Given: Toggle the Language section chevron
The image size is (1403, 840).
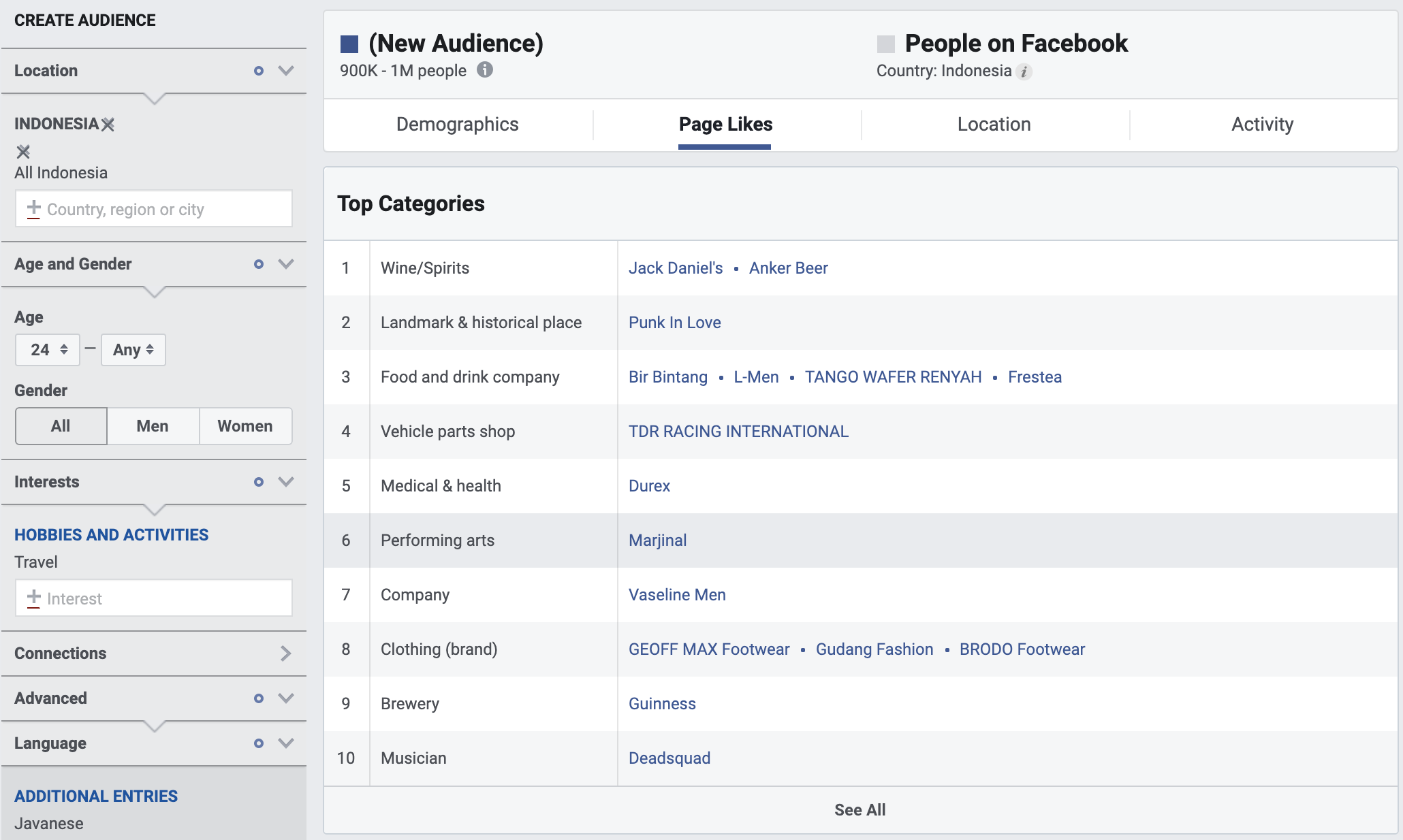Looking at the screenshot, I should (x=286, y=743).
